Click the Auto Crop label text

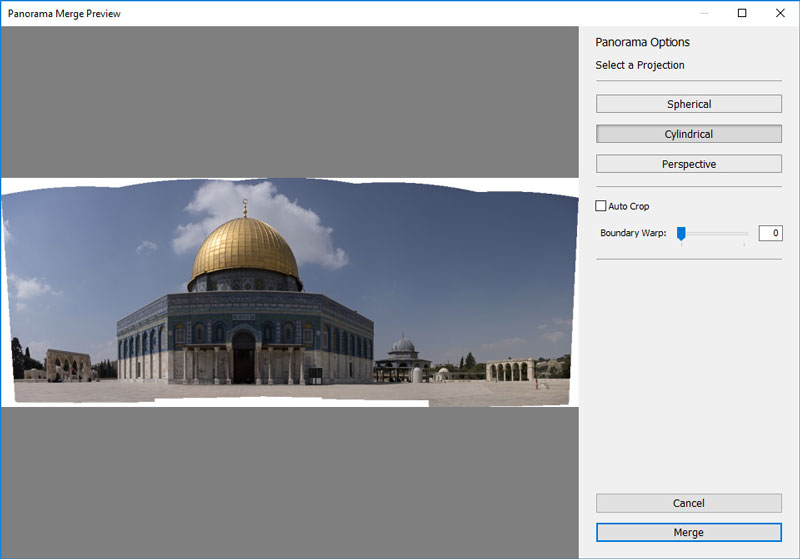(629, 206)
